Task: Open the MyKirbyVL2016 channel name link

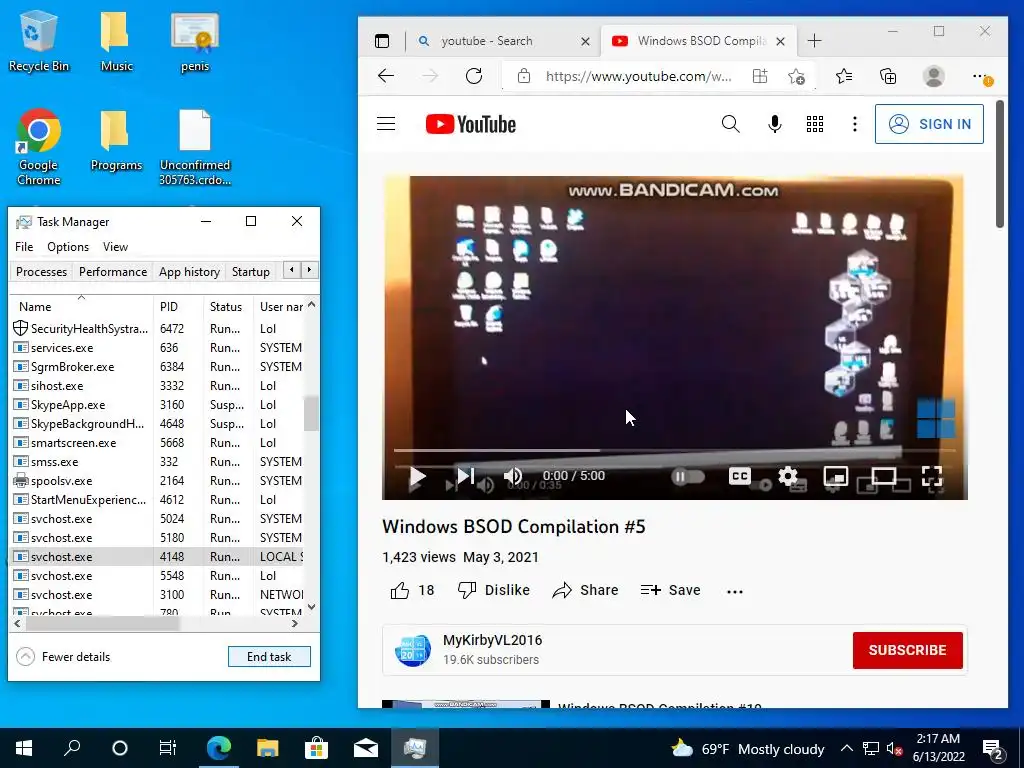Action: coord(492,640)
